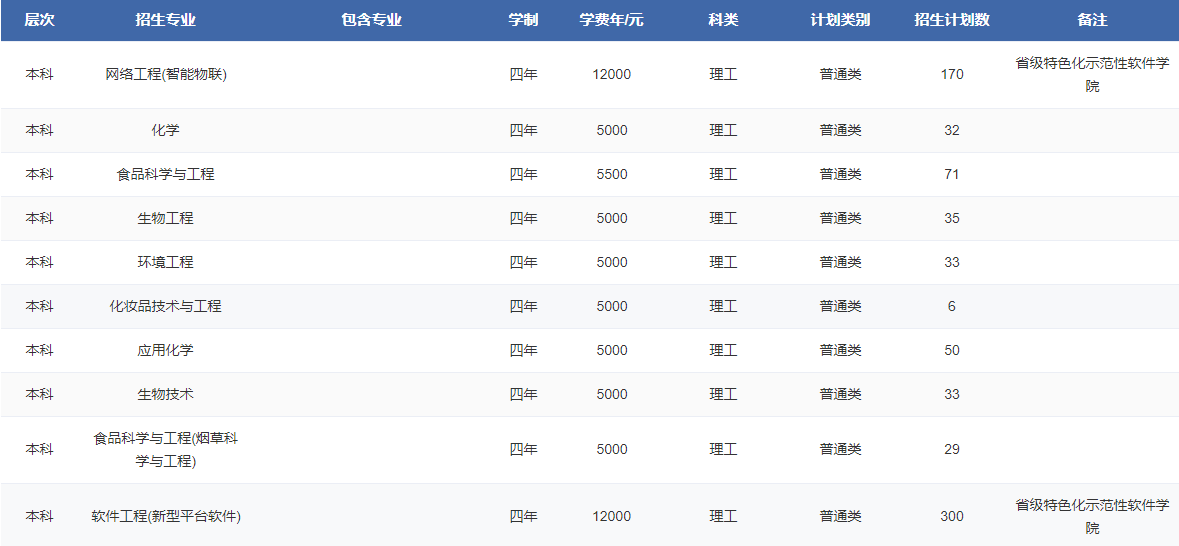The image size is (1179, 546).
Task: Click the 备注 column header
Action: (x=1092, y=20)
